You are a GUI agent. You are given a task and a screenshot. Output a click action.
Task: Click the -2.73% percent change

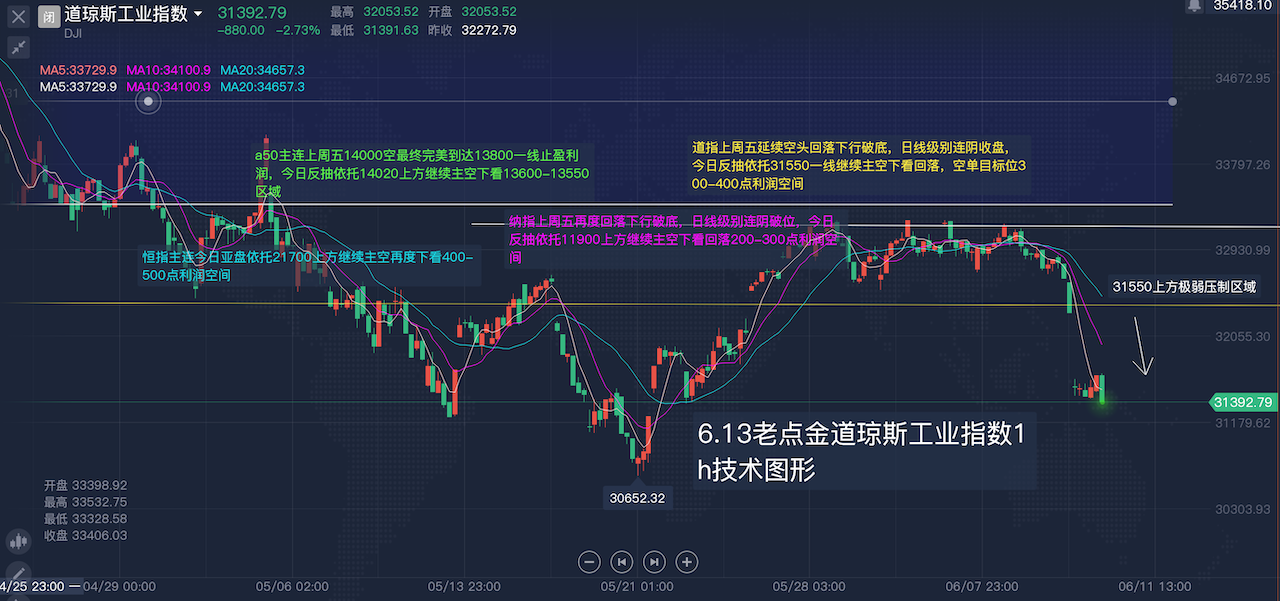tap(297, 30)
